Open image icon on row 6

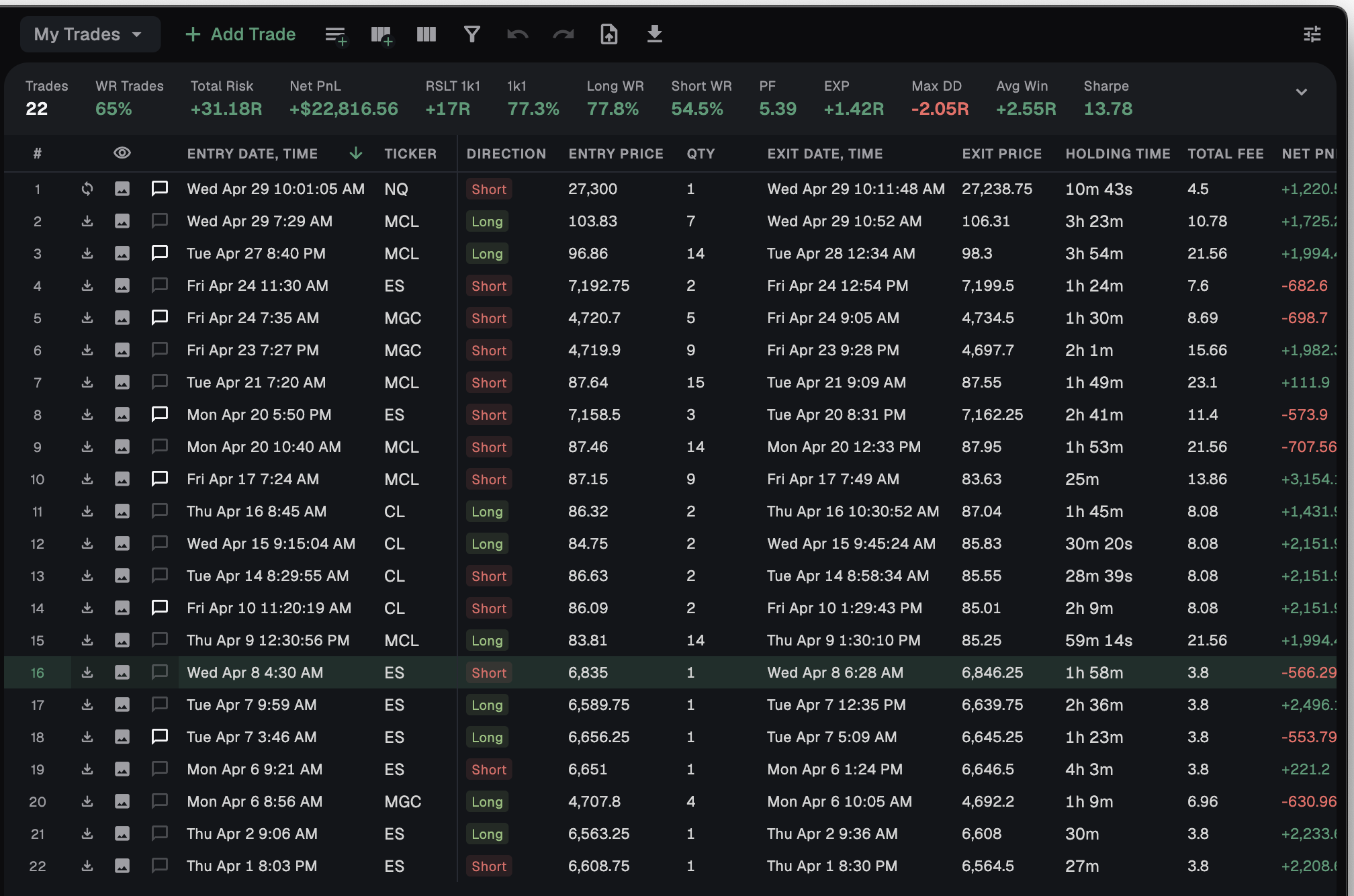122,350
